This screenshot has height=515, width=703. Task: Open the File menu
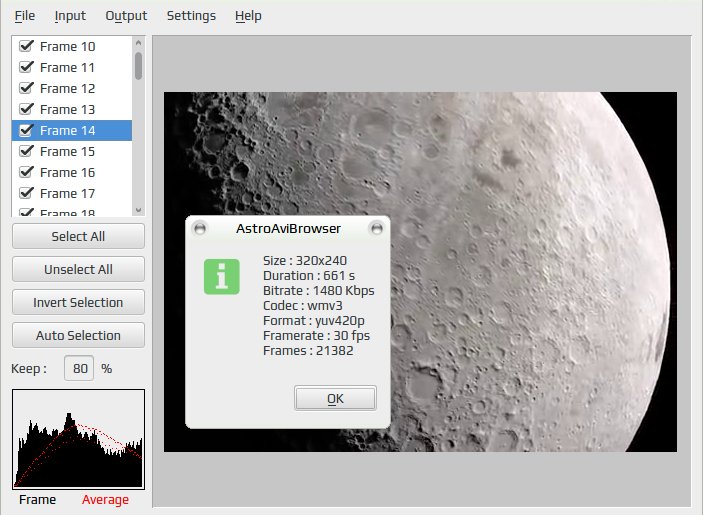point(25,16)
